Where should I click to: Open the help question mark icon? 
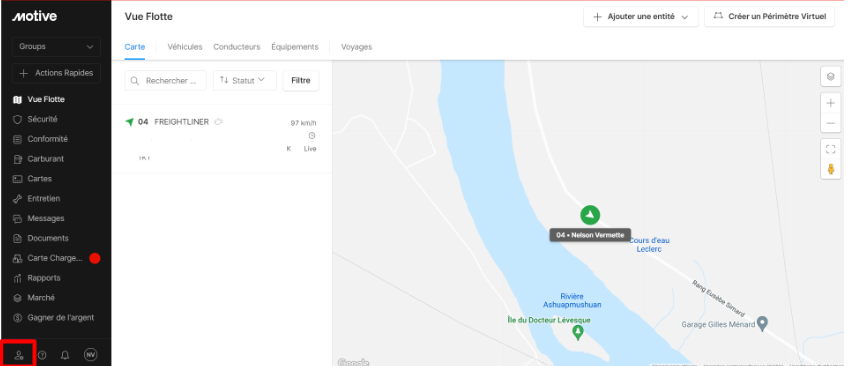click(42, 355)
